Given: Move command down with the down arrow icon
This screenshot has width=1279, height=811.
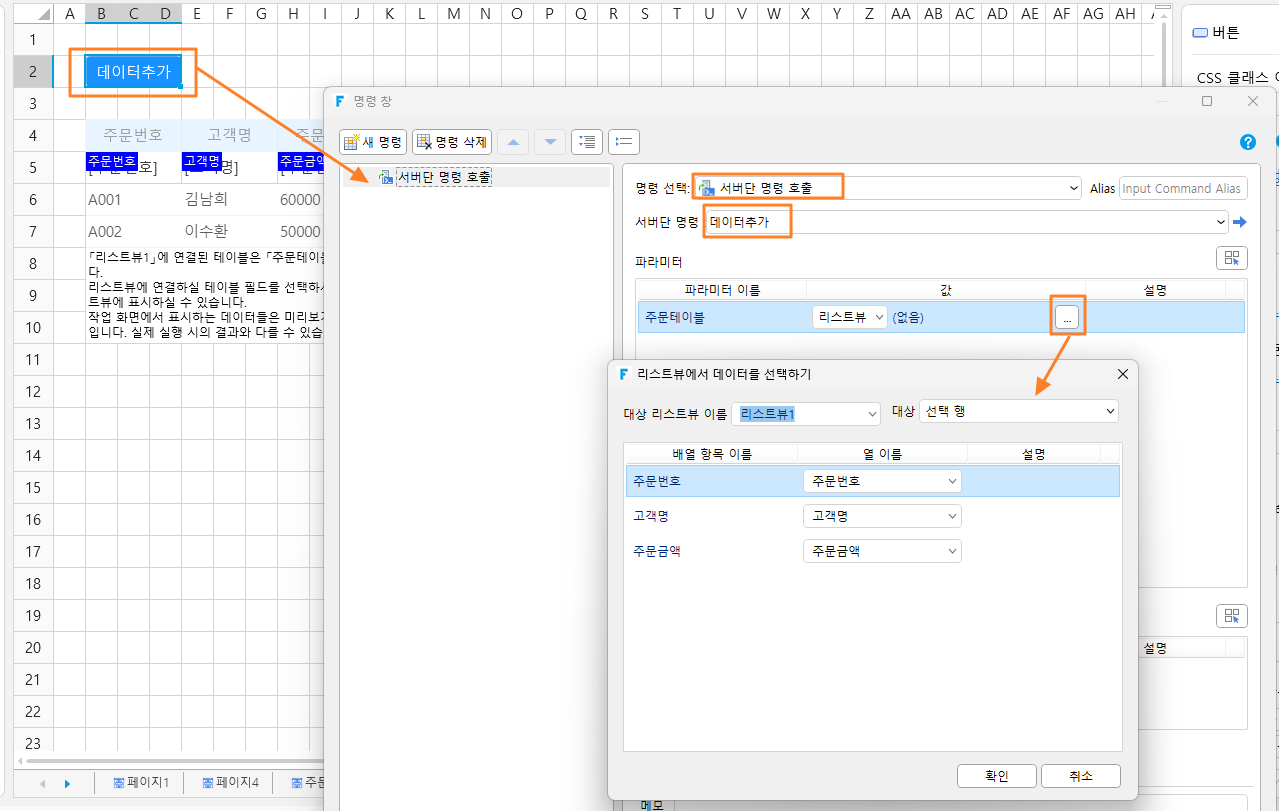Looking at the screenshot, I should 550,142.
